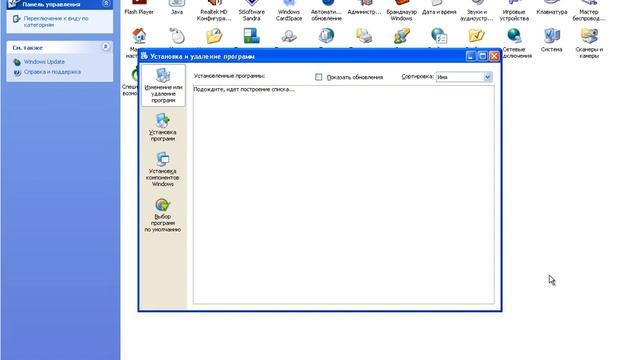Open the "Дата и время" item
640x360 pixels.
pyautogui.click(x=439, y=8)
